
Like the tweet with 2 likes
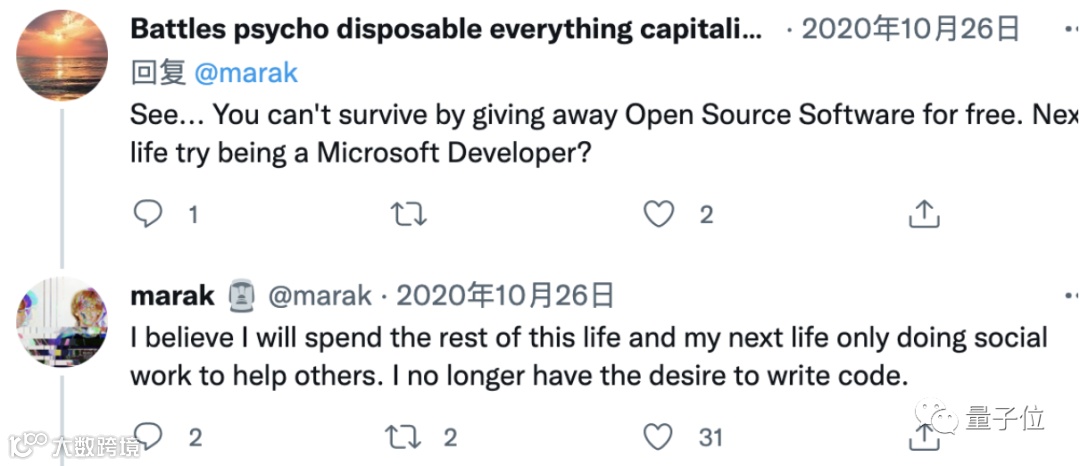(658, 213)
